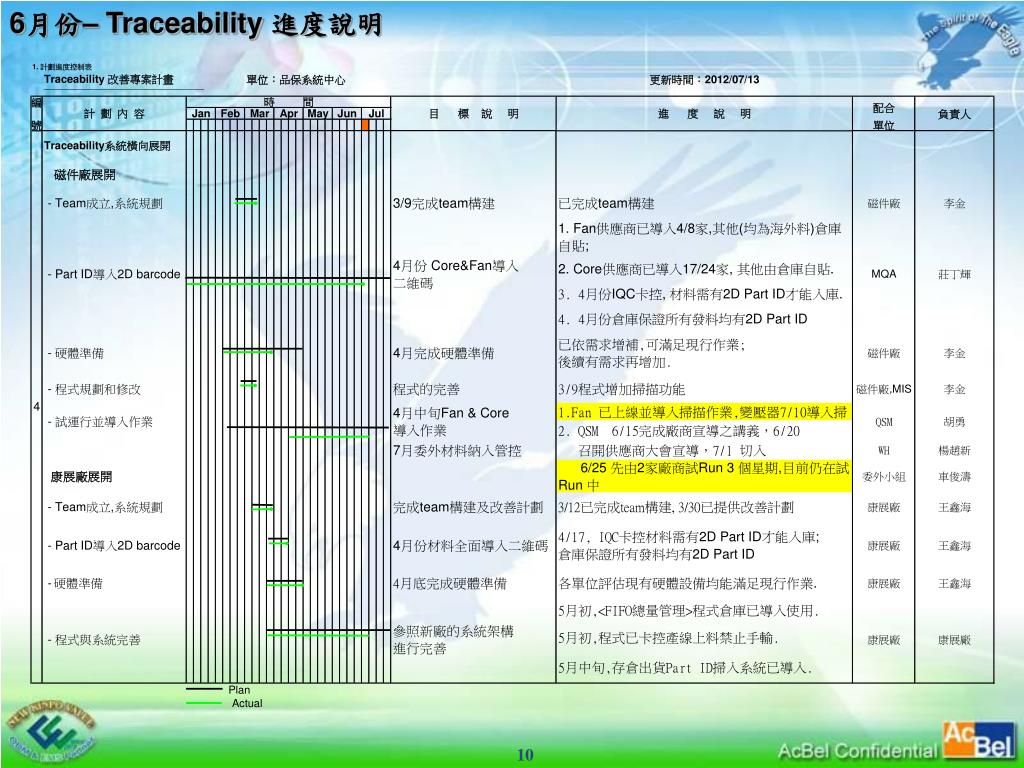Click the 'Jan' month header
1024x768 pixels.
200,114
